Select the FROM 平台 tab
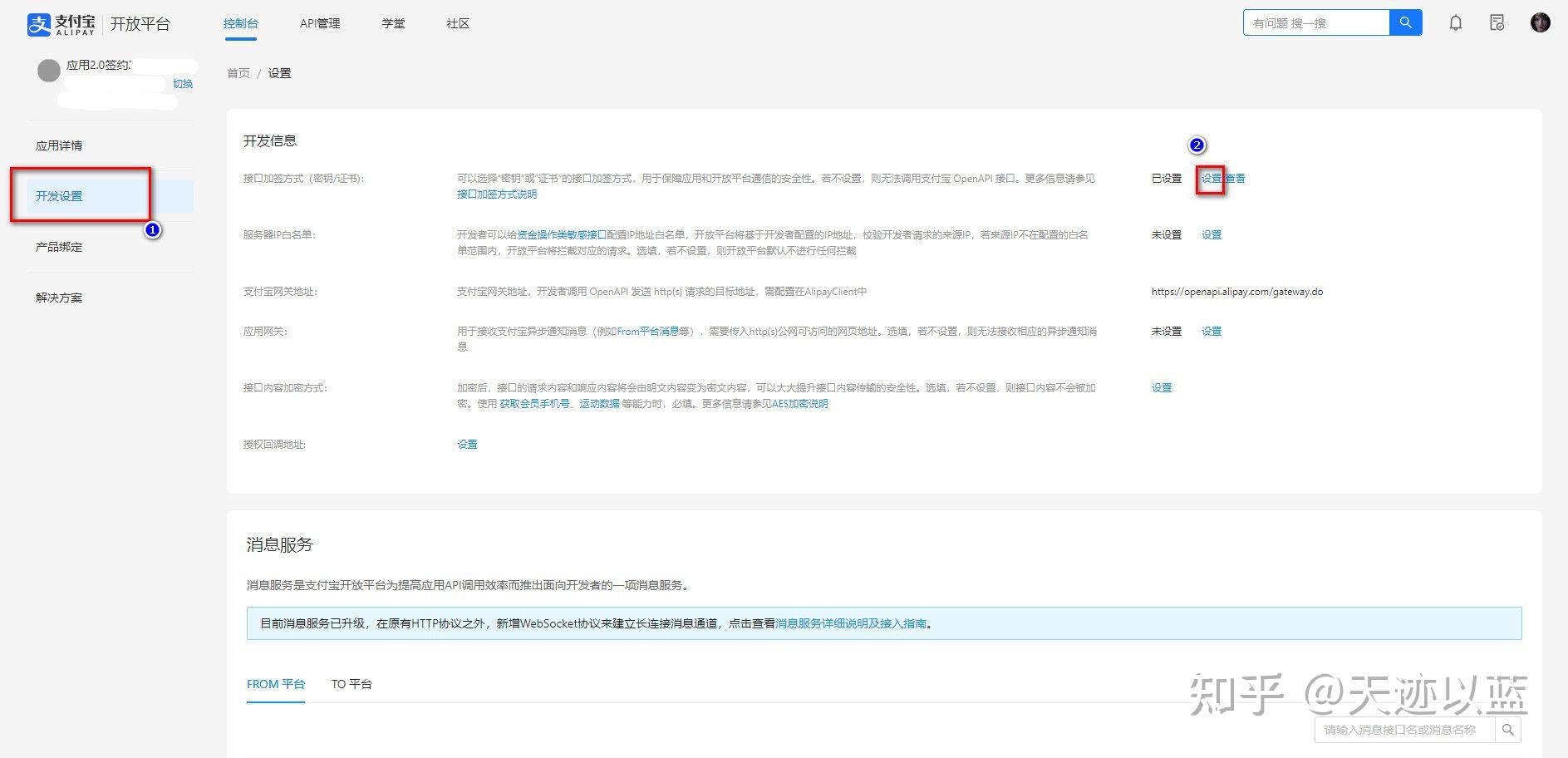This screenshot has height=758, width=1568. coord(276,684)
